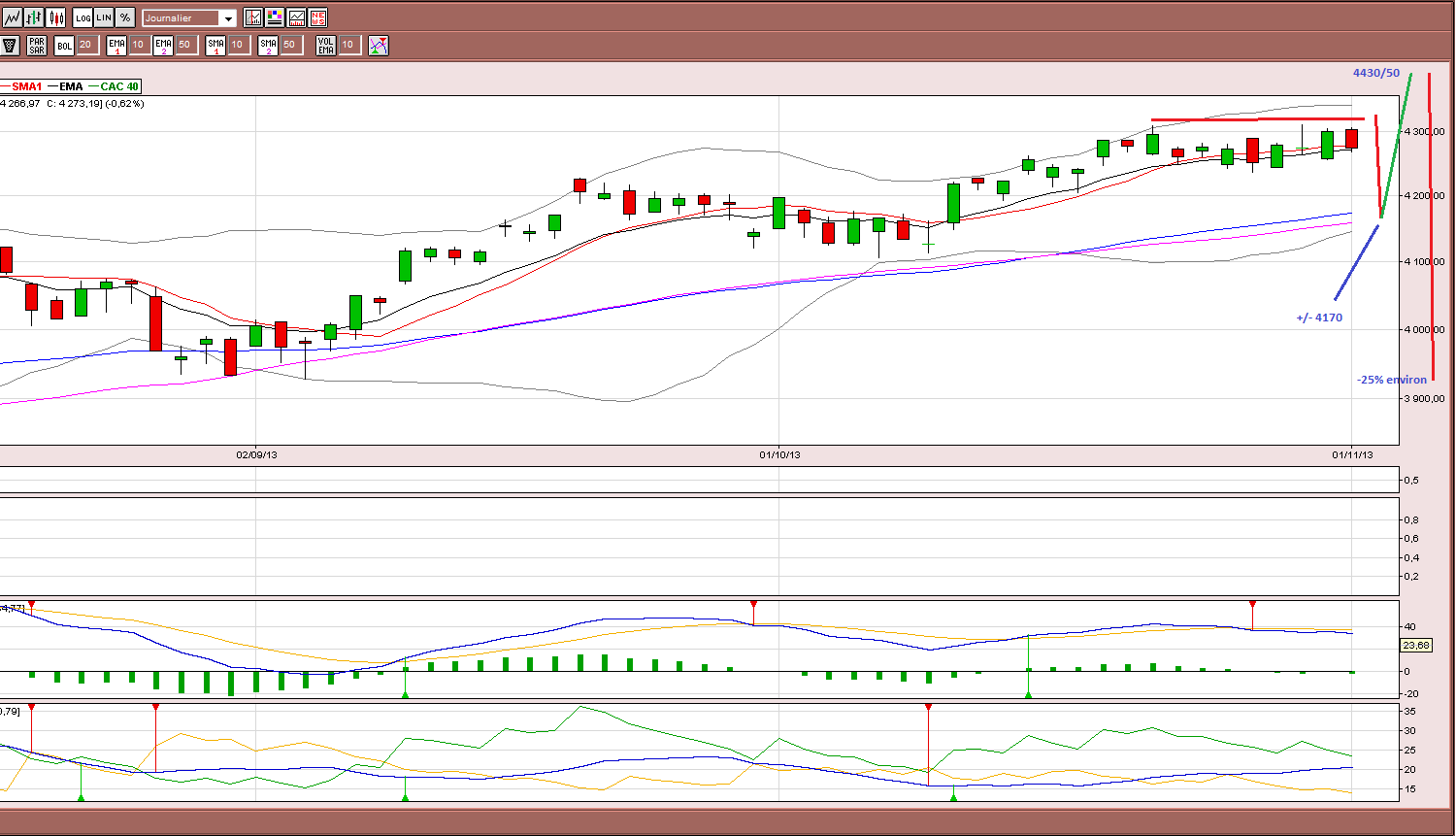
Task: Click the buy/sell signals crossing-lines icon
Action: click(379, 45)
